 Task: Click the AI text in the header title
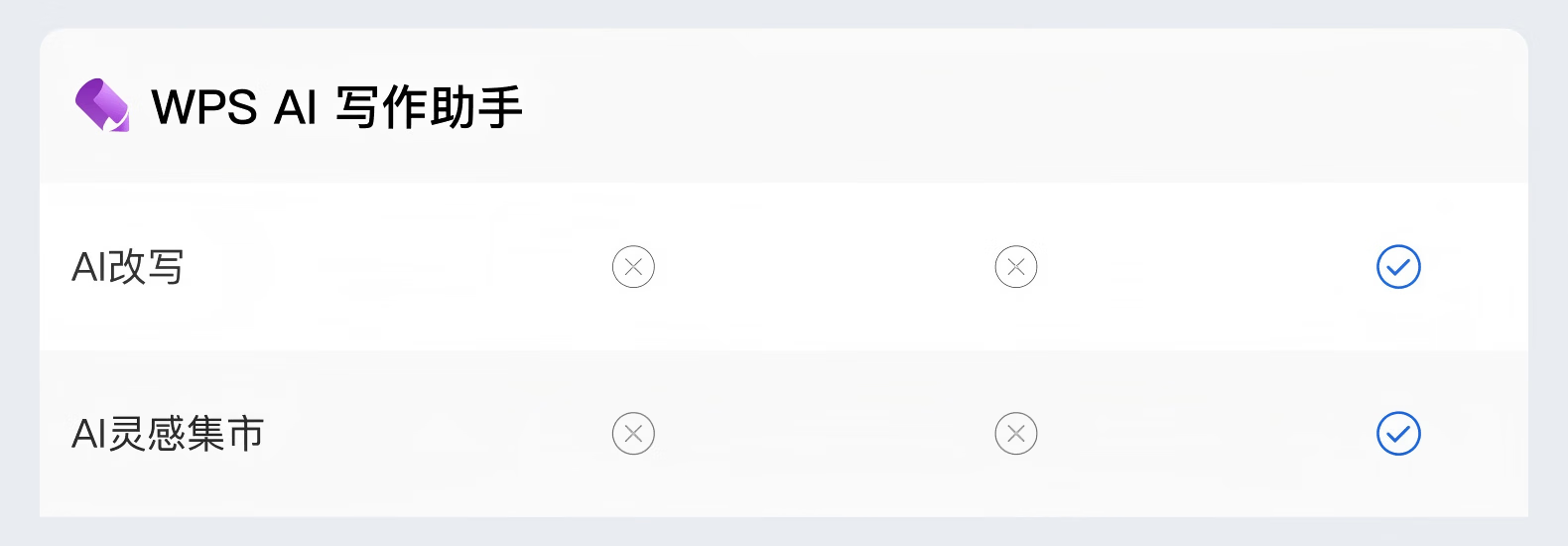coord(295,106)
